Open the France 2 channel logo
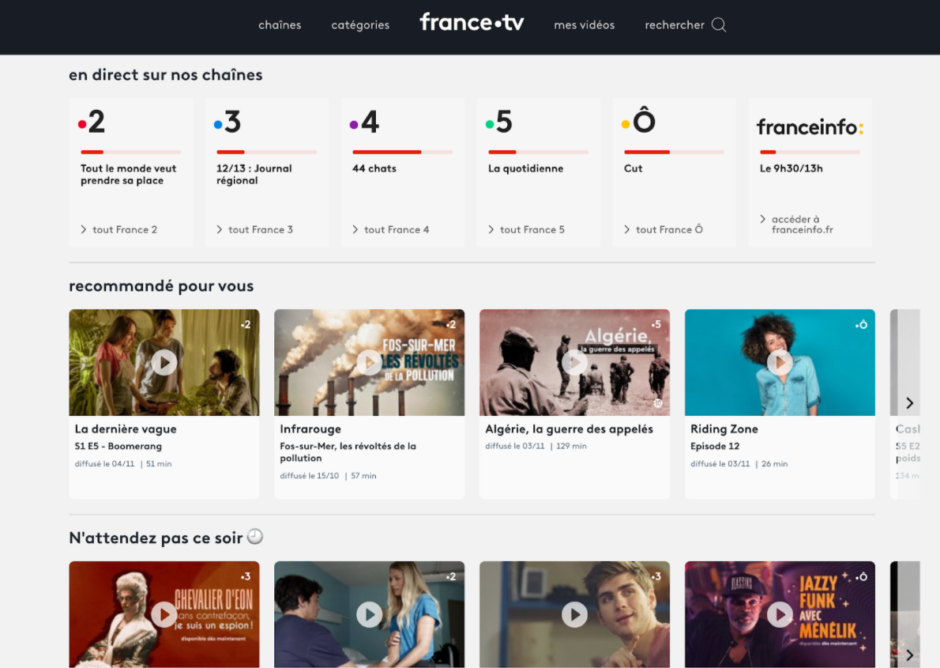940x668 pixels. pyautogui.click(x=92, y=122)
